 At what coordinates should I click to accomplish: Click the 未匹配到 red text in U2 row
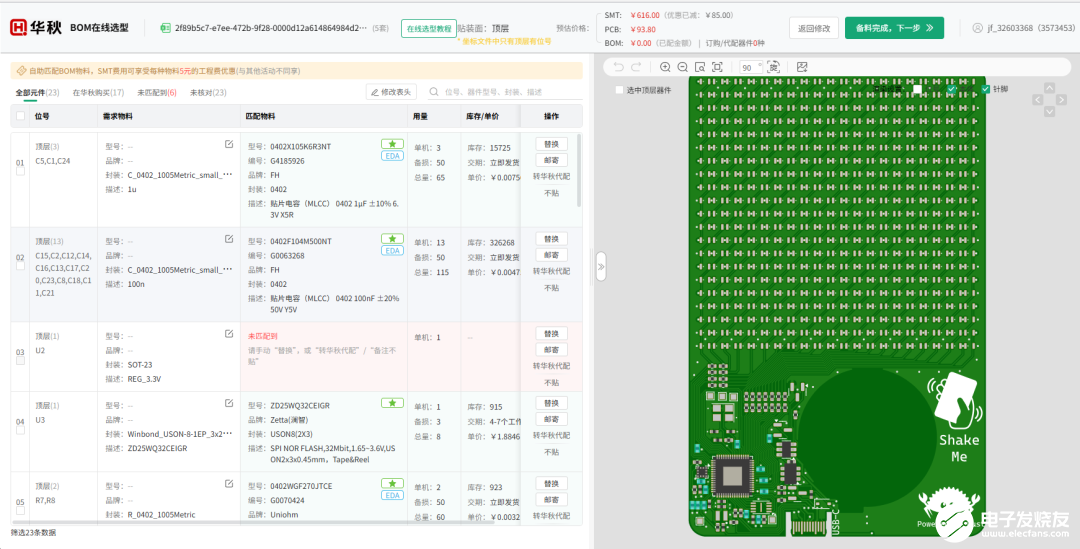click(x=262, y=336)
